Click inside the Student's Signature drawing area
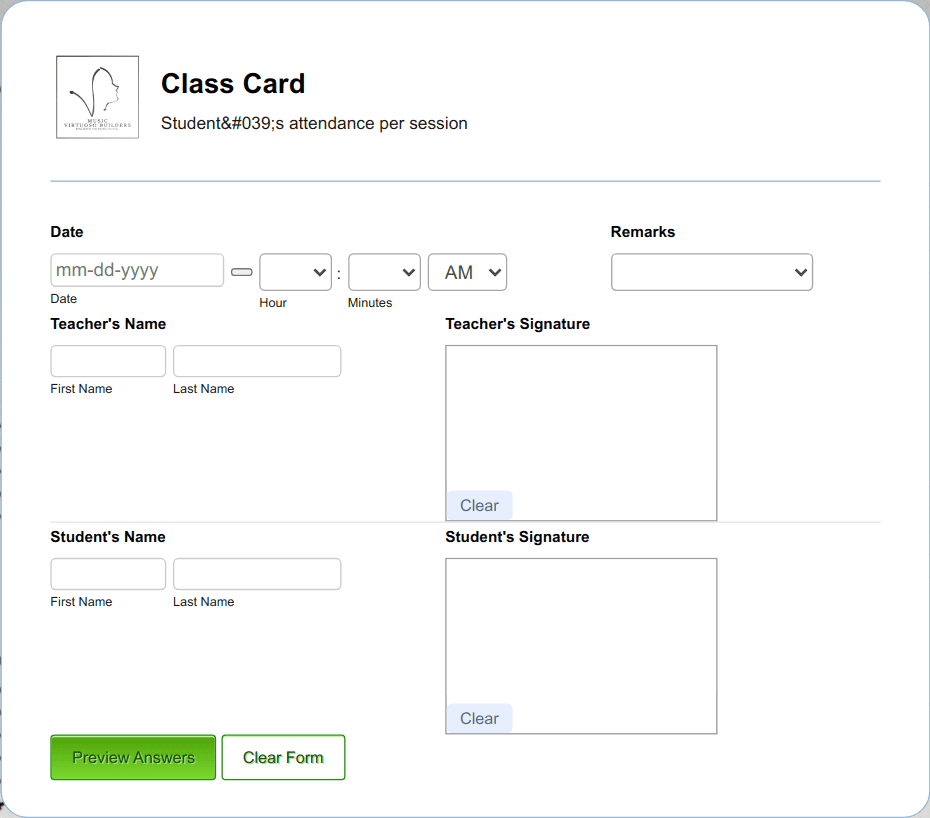The width and height of the screenshot is (930, 818). pyautogui.click(x=580, y=630)
